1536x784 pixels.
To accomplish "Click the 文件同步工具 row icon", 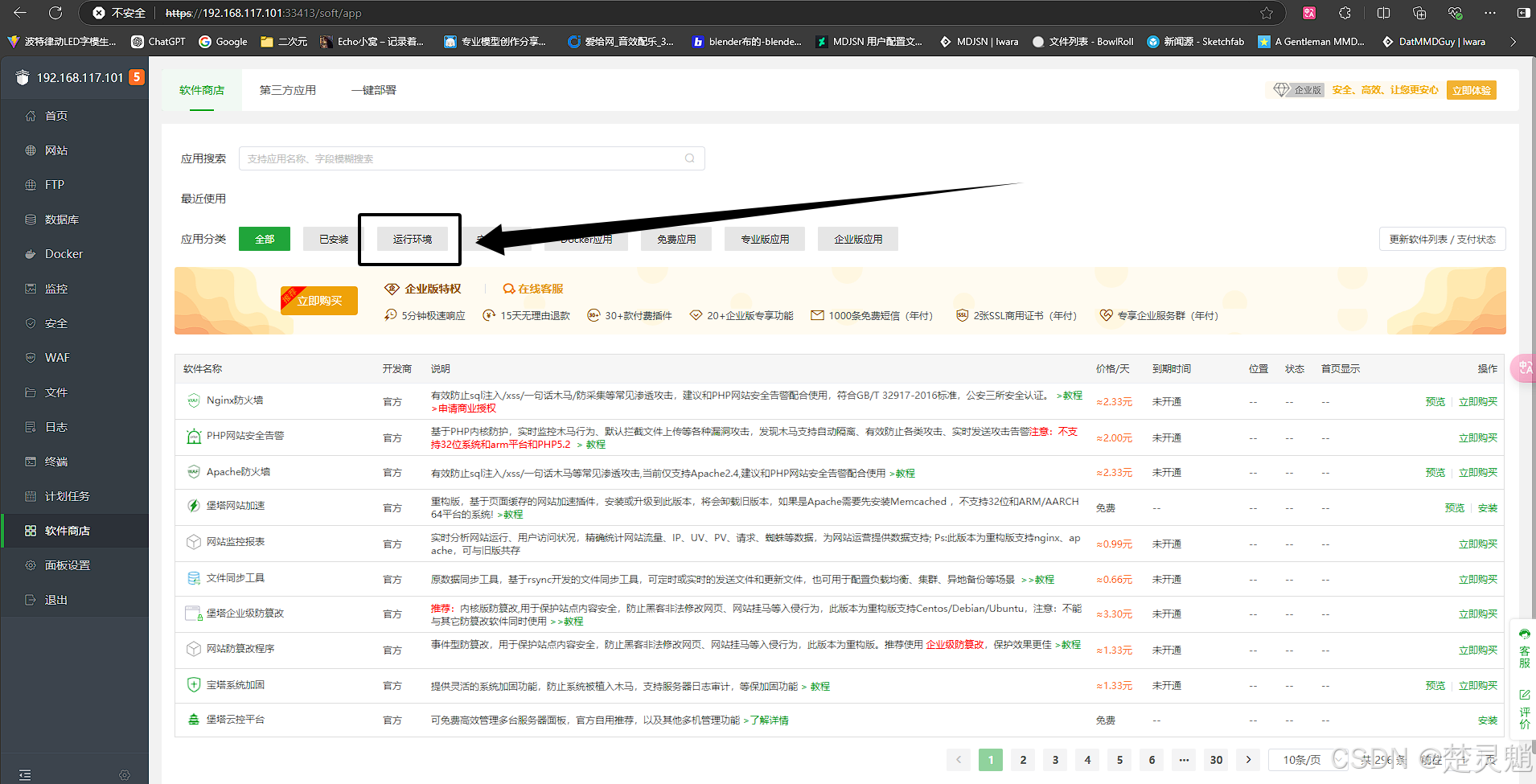I will [194, 578].
